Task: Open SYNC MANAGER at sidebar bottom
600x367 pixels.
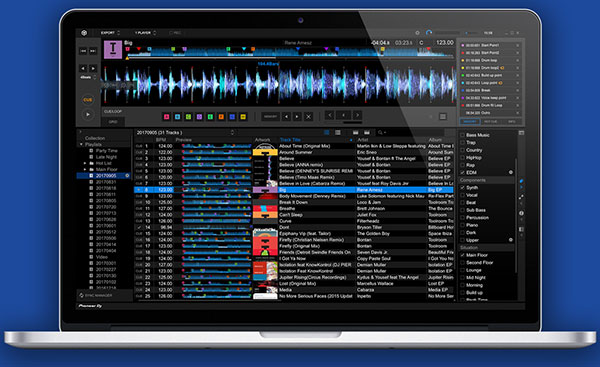Action: [x=96, y=295]
